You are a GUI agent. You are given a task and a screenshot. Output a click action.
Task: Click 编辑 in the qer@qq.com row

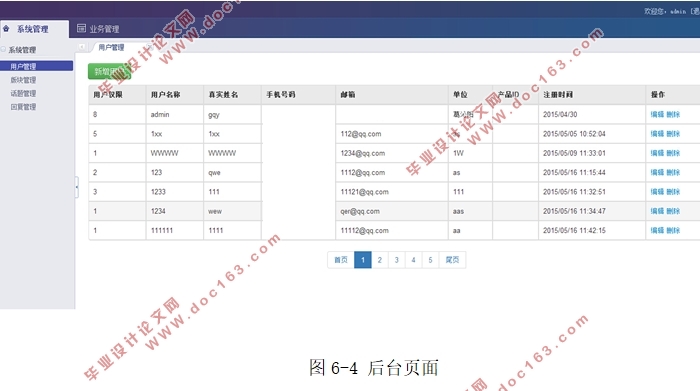(x=657, y=211)
